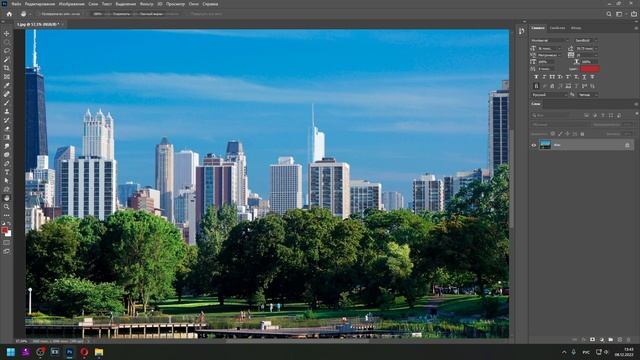Click the 100% zoom button
640x360 pixels.
pyautogui.click(x=98, y=14)
